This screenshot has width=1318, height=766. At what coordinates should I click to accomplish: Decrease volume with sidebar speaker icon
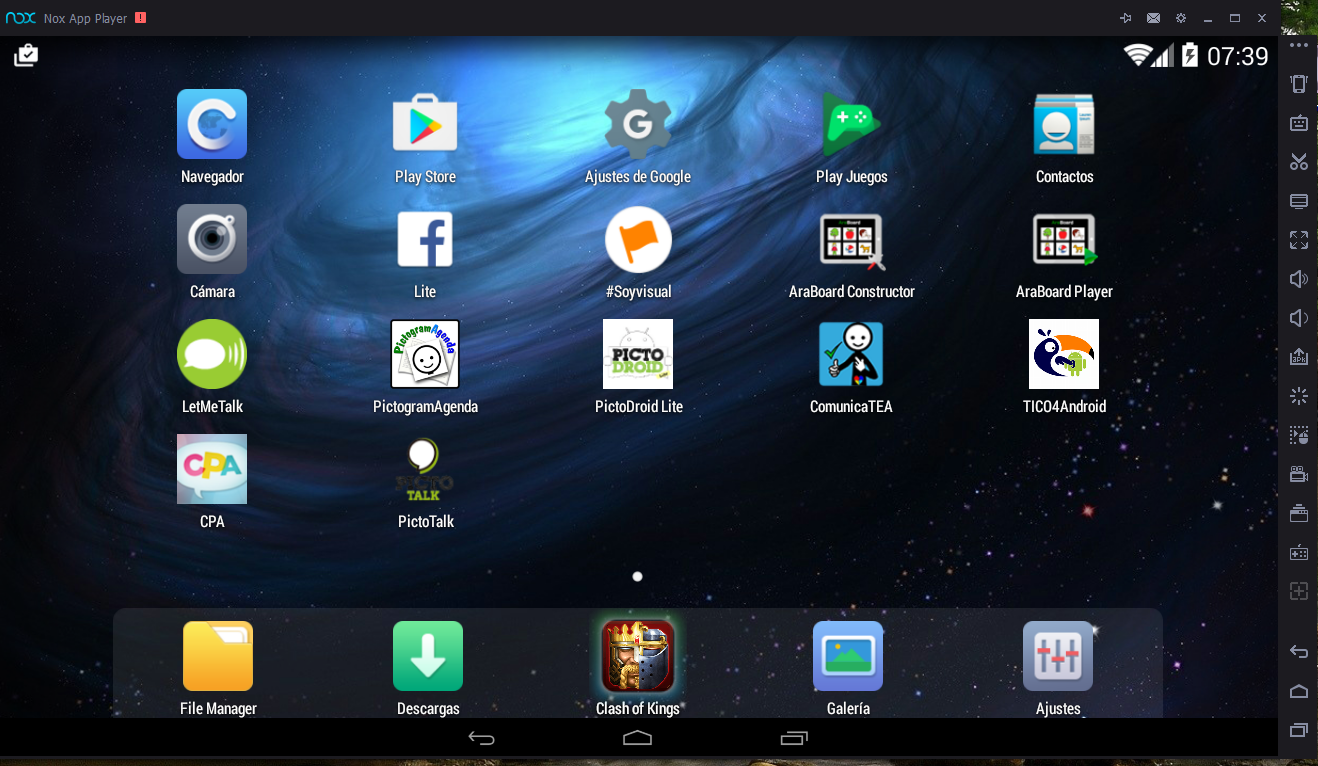tap(1299, 318)
